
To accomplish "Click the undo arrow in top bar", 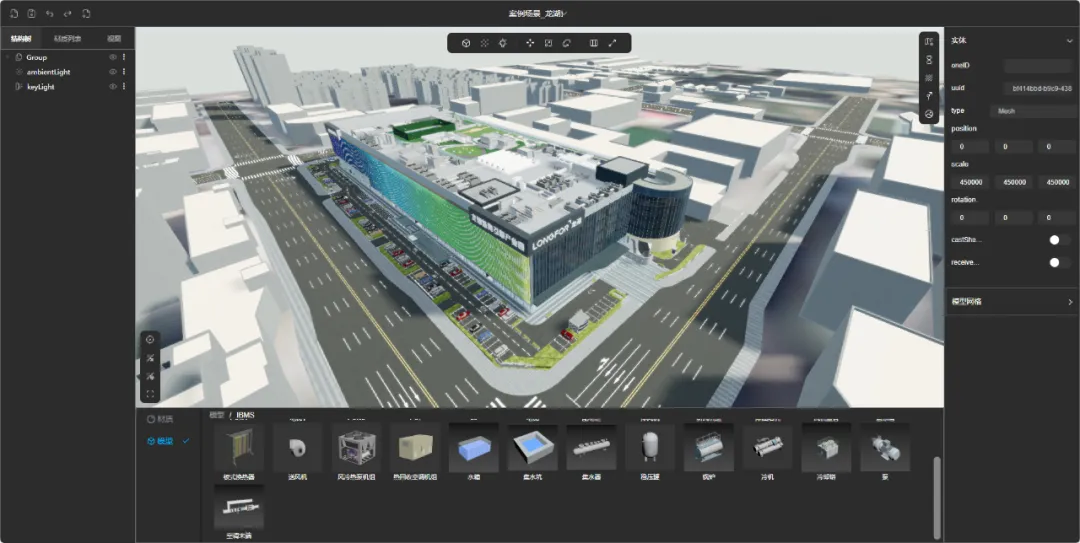I will coord(50,14).
